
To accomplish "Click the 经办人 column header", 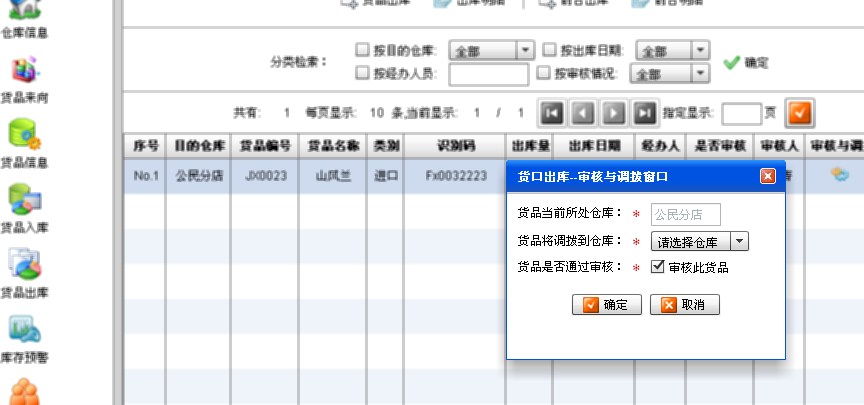I will tap(660, 146).
